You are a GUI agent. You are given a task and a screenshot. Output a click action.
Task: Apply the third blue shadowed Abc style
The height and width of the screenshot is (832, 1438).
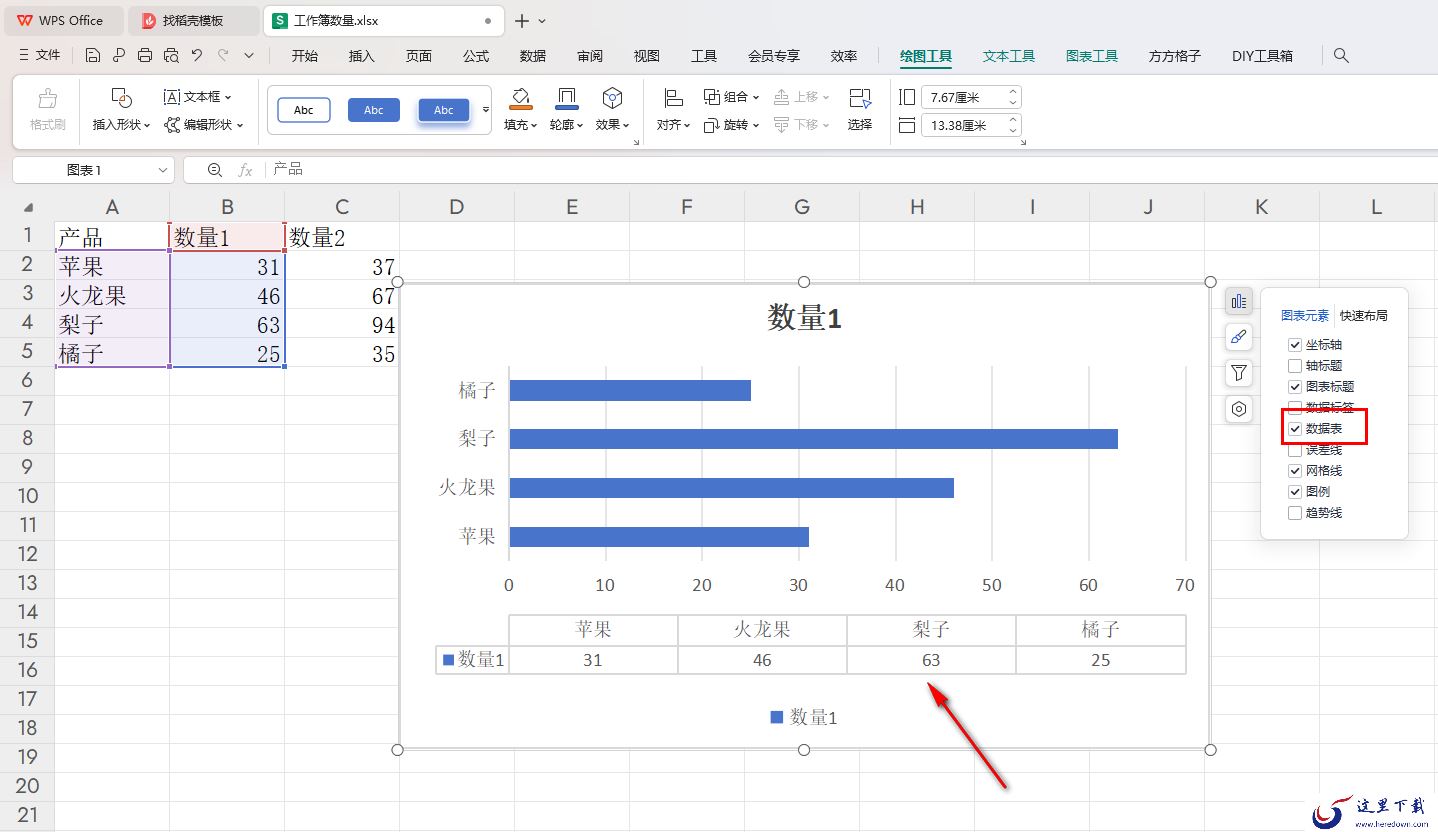point(444,110)
